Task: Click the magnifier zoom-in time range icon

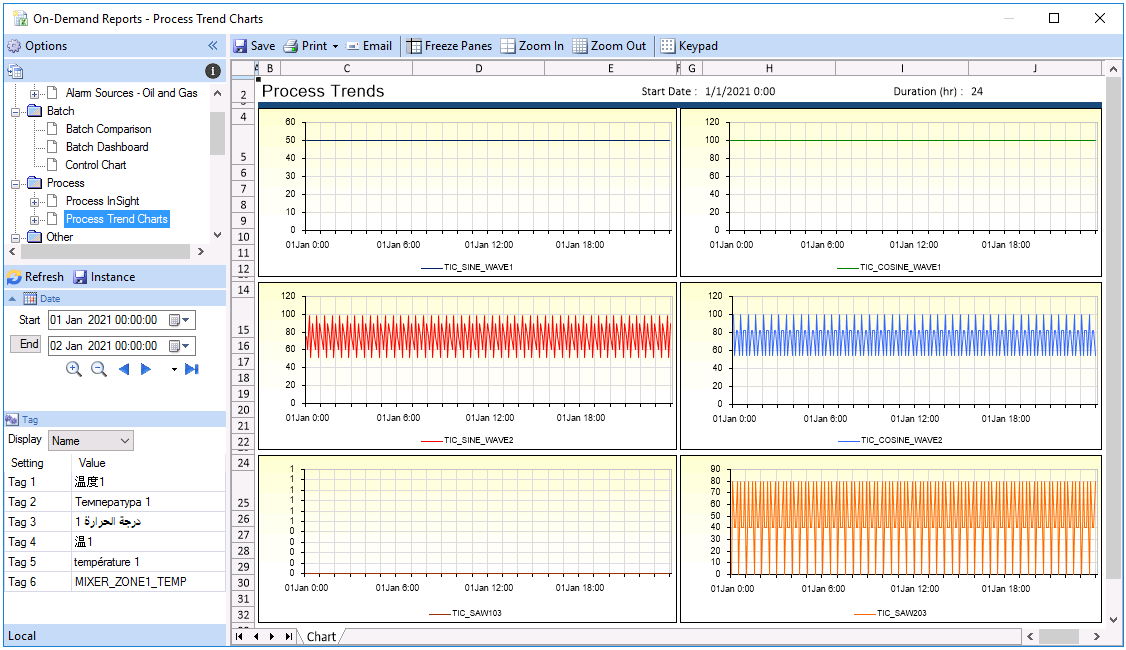Action: [74, 369]
